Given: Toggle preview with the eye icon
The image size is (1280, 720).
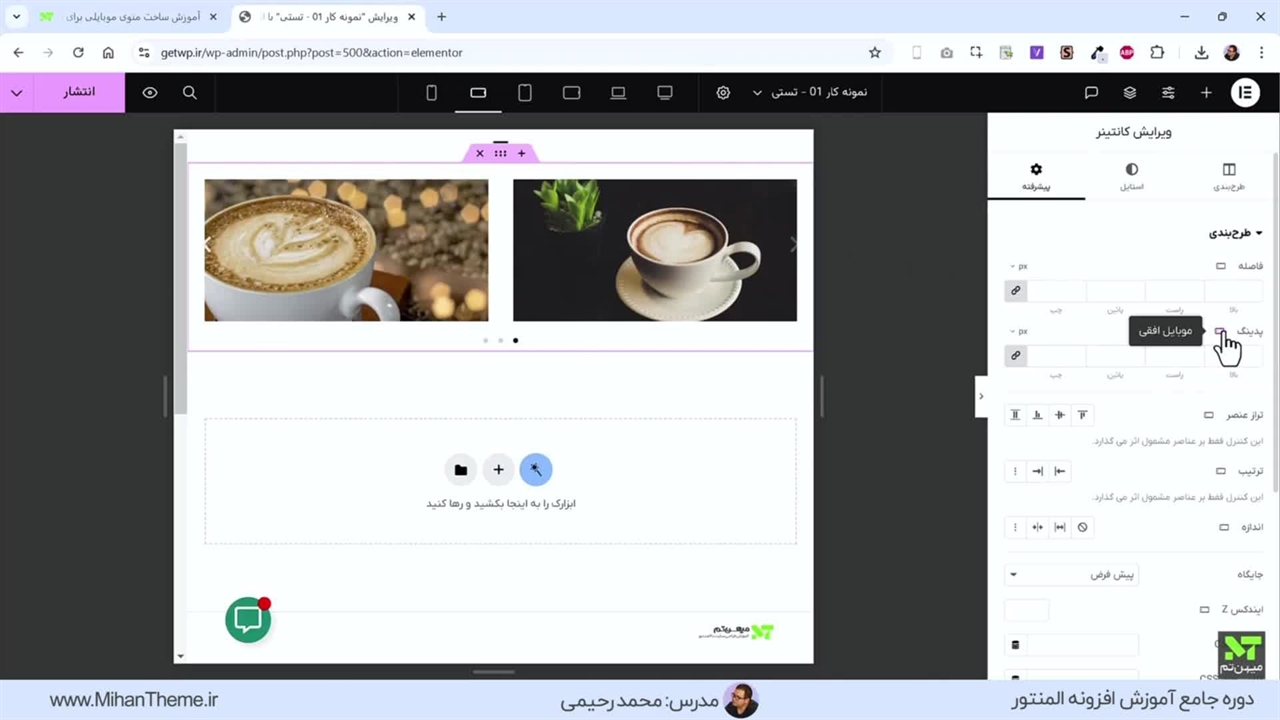Looking at the screenshot, I should 150,92.
